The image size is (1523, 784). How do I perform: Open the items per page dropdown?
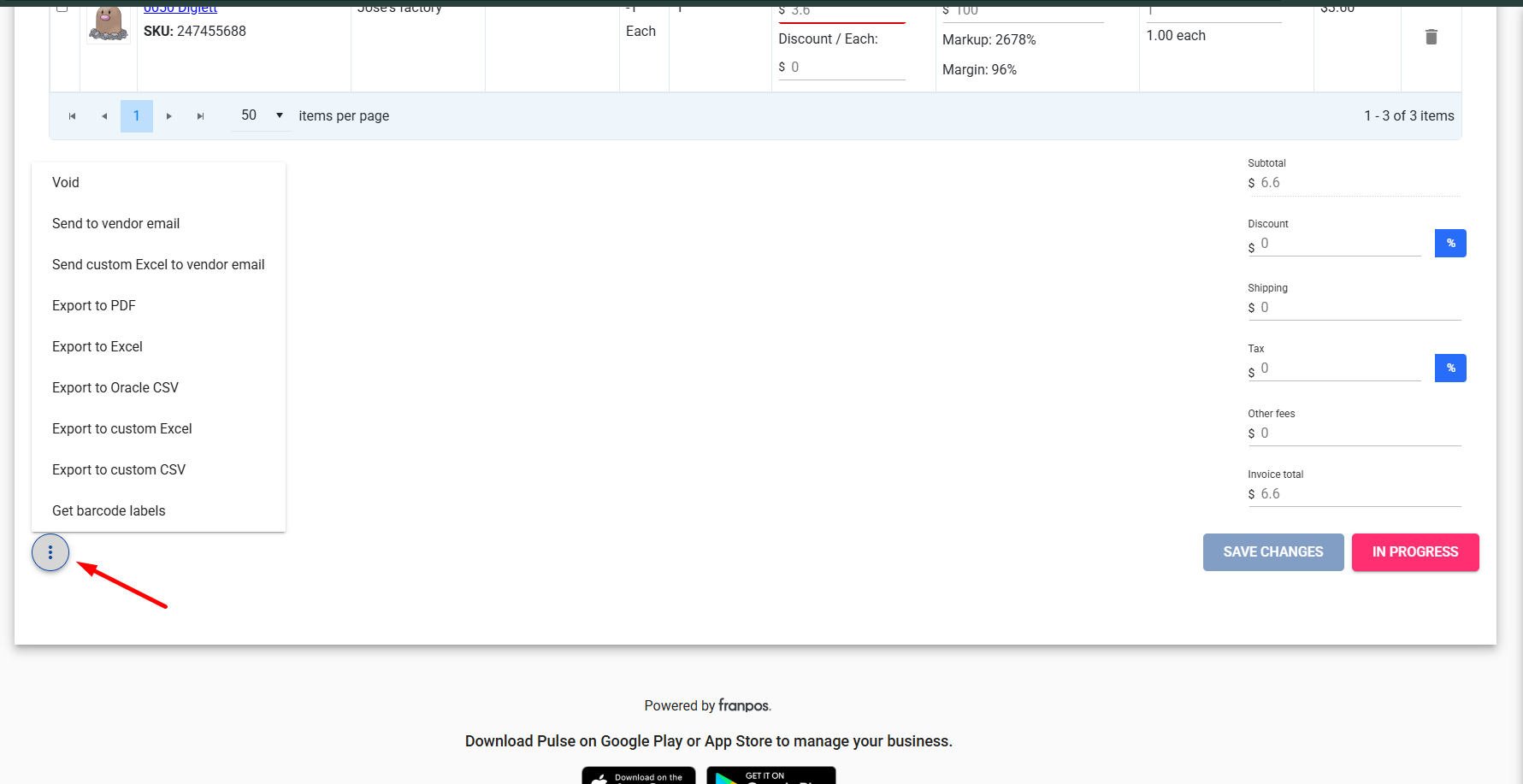coord(262,115)
